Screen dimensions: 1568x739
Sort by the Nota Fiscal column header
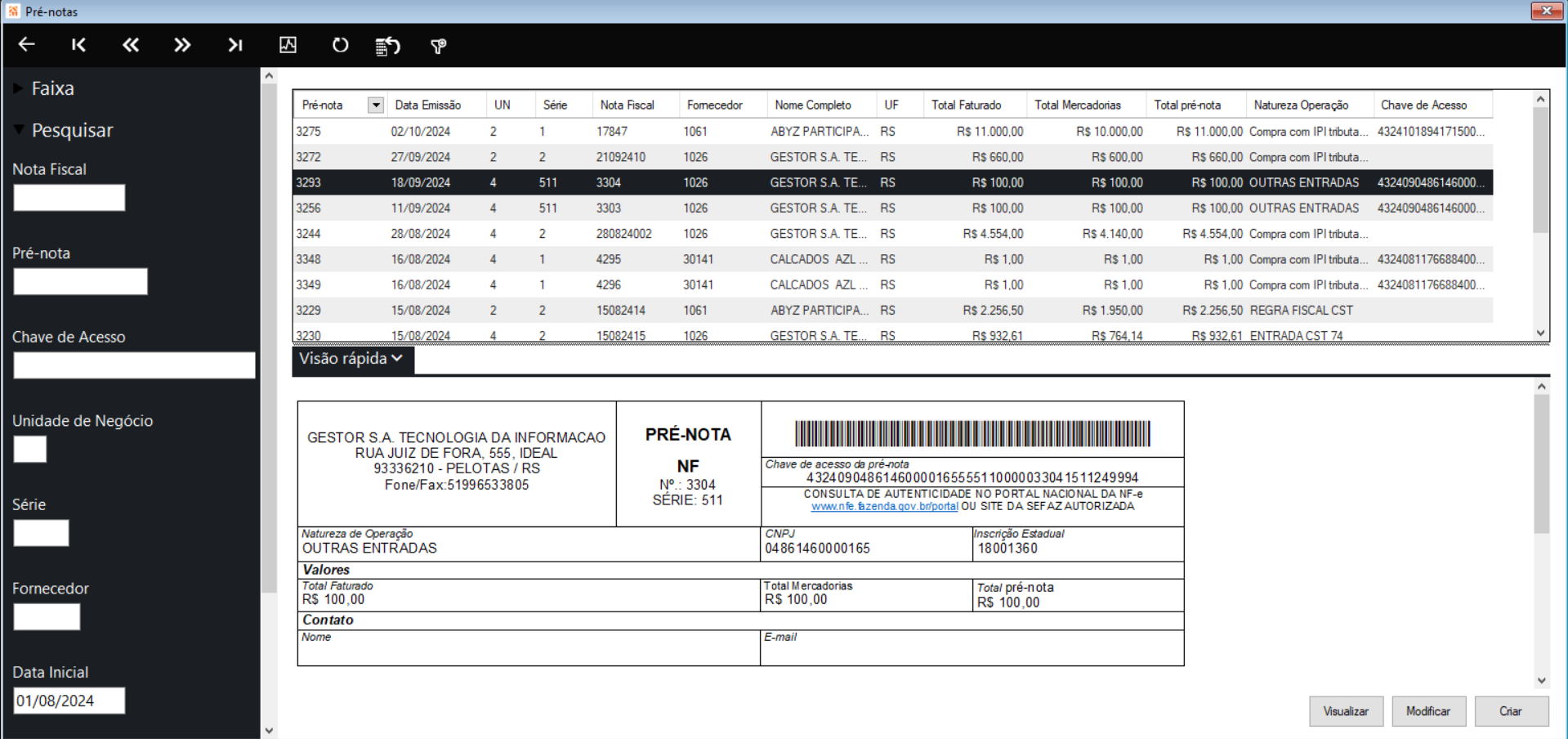(x=636, y=105)
